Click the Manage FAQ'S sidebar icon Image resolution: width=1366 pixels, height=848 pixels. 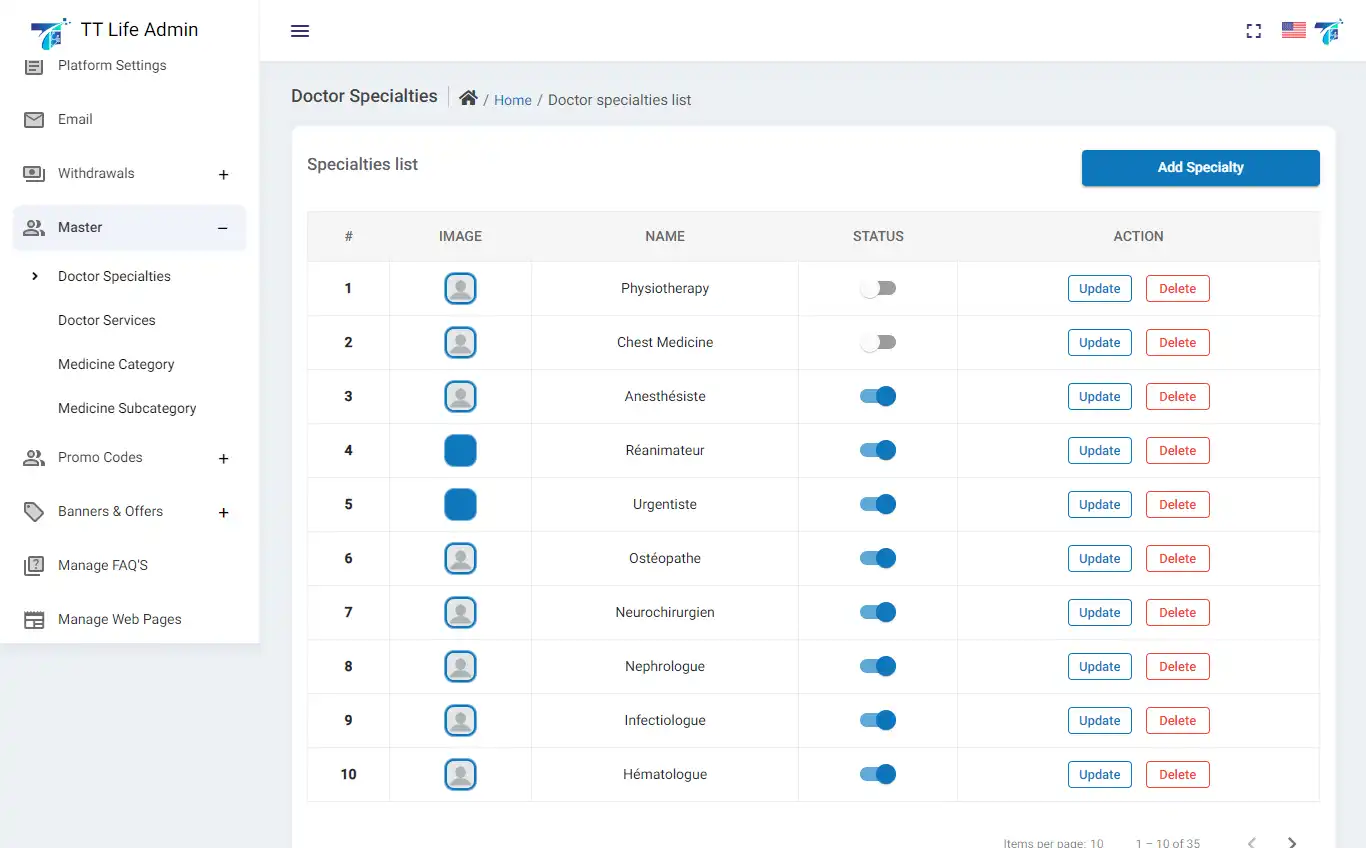point(34,566)
